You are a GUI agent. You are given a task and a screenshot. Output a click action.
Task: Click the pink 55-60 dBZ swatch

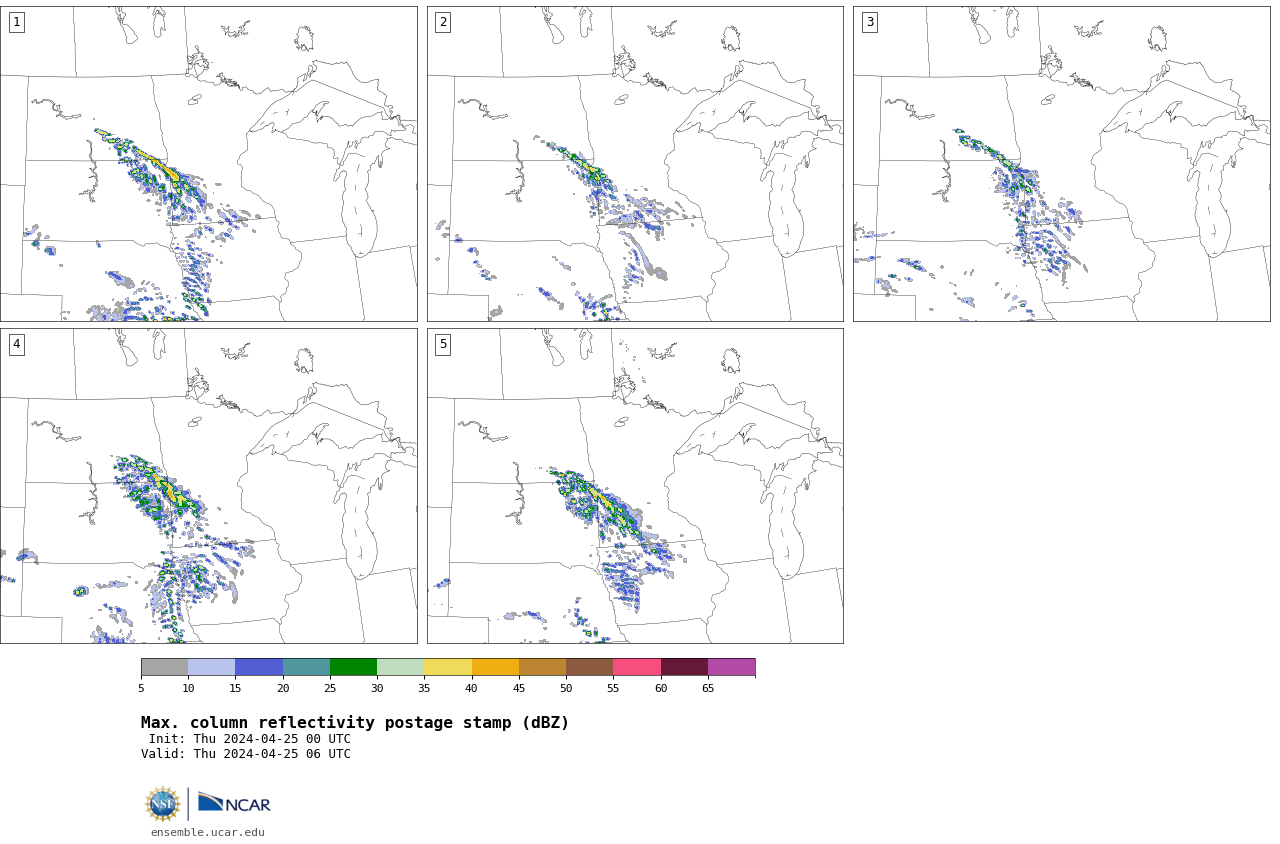[x=637, y=667]
